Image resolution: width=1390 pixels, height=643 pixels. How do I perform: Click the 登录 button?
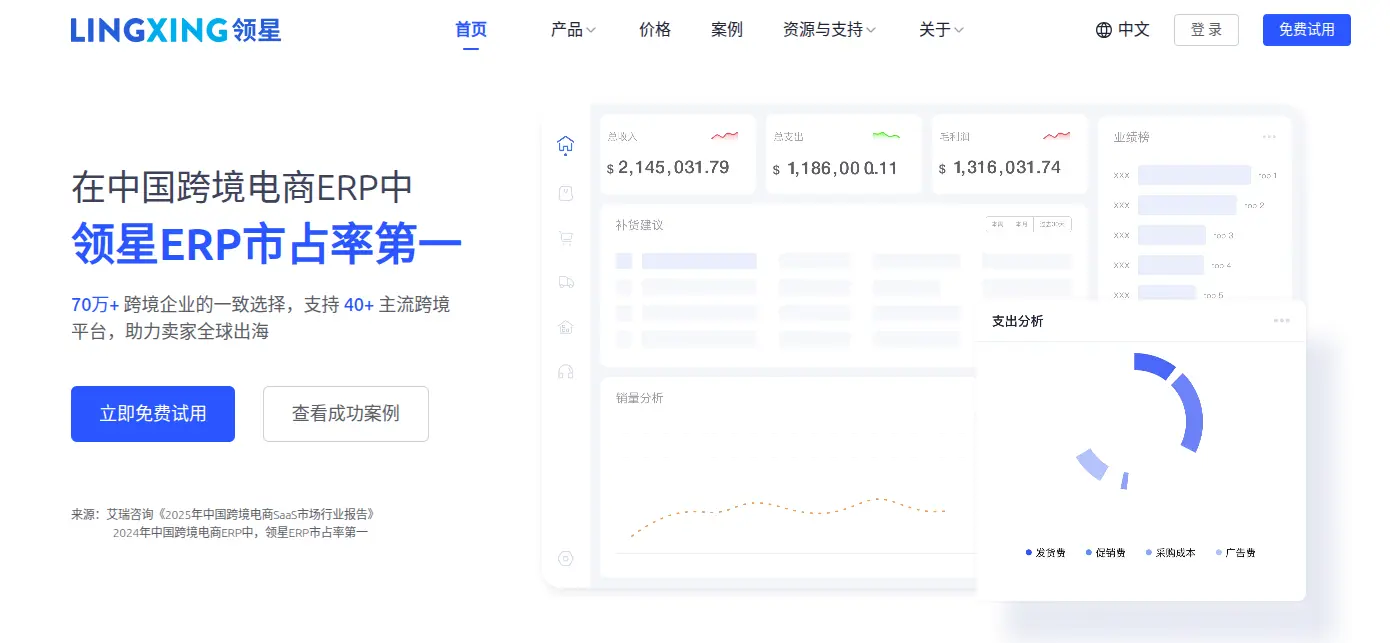[x=1206, y=30]
